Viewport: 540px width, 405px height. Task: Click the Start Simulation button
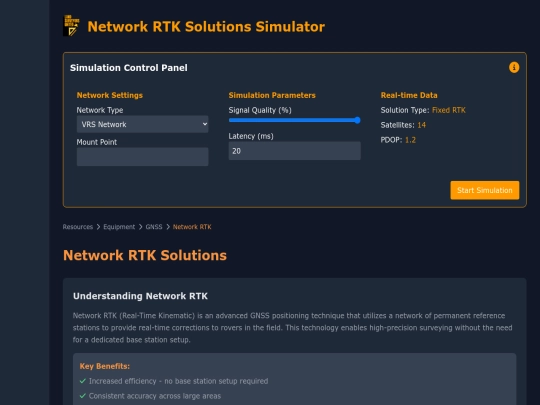(485, 190)
